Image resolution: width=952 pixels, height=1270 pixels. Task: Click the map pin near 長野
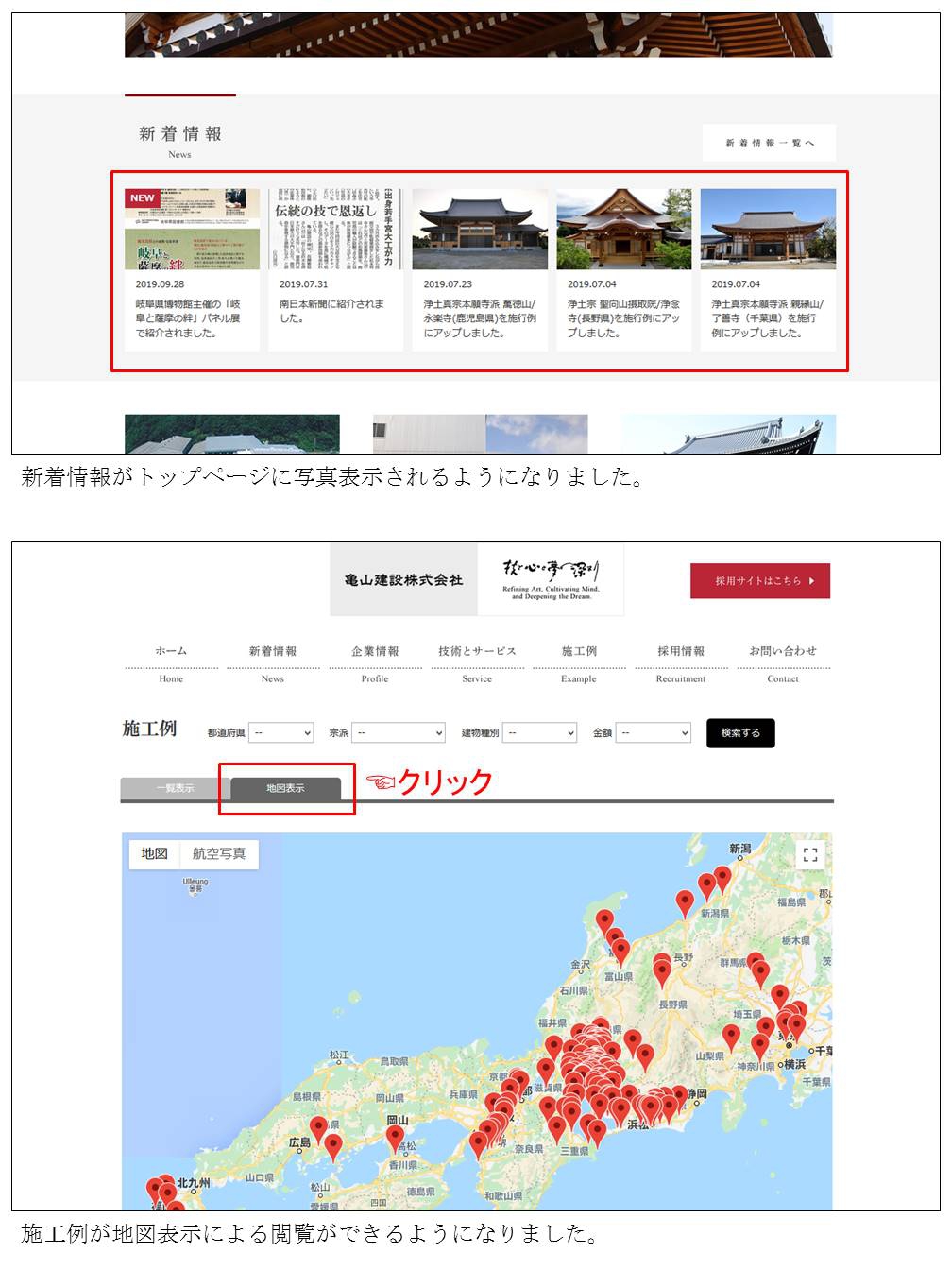pos(662,969)
